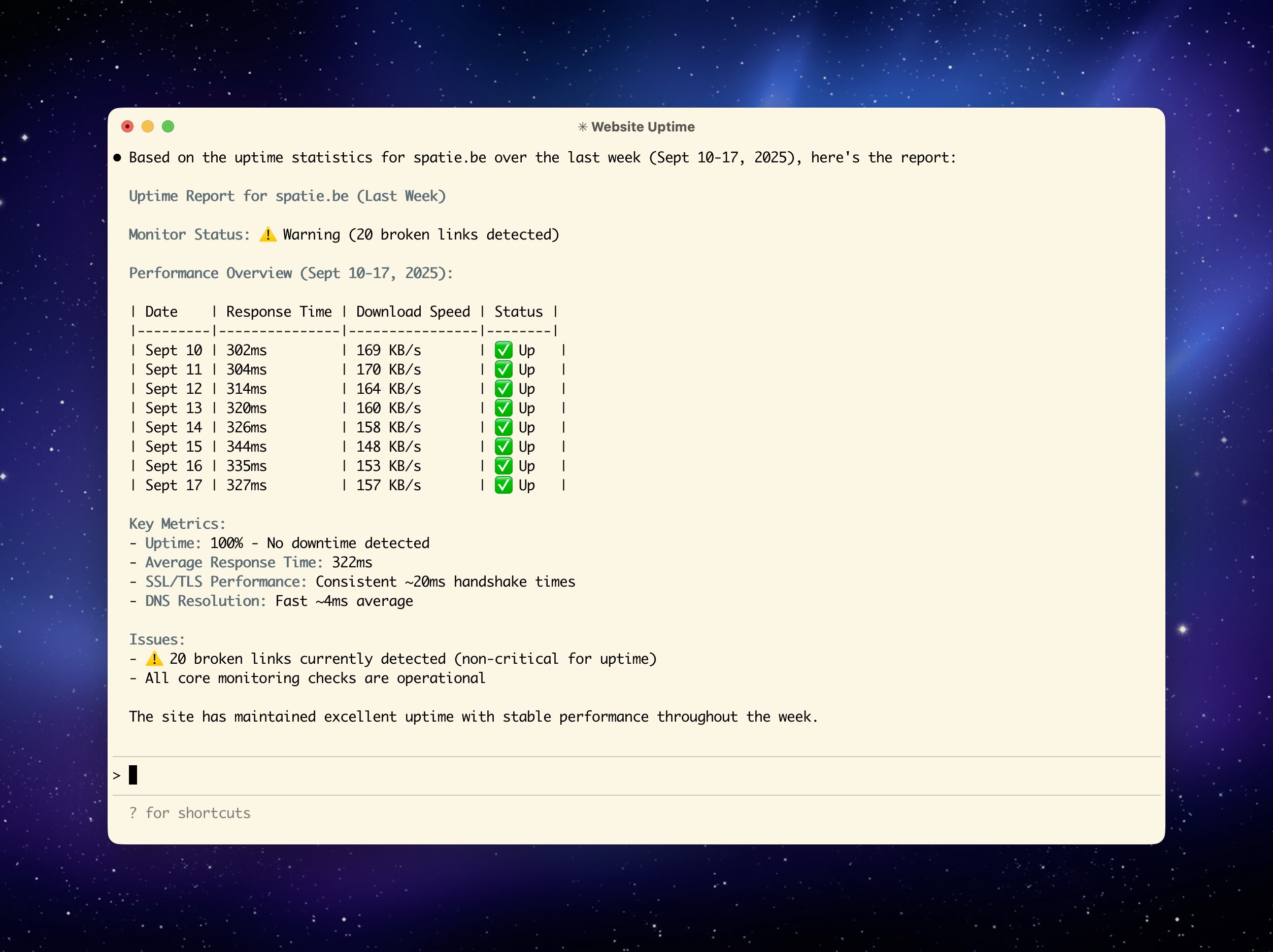Click the 'Monitor Status:' label

pyautogui.click(x=189, y=234)
